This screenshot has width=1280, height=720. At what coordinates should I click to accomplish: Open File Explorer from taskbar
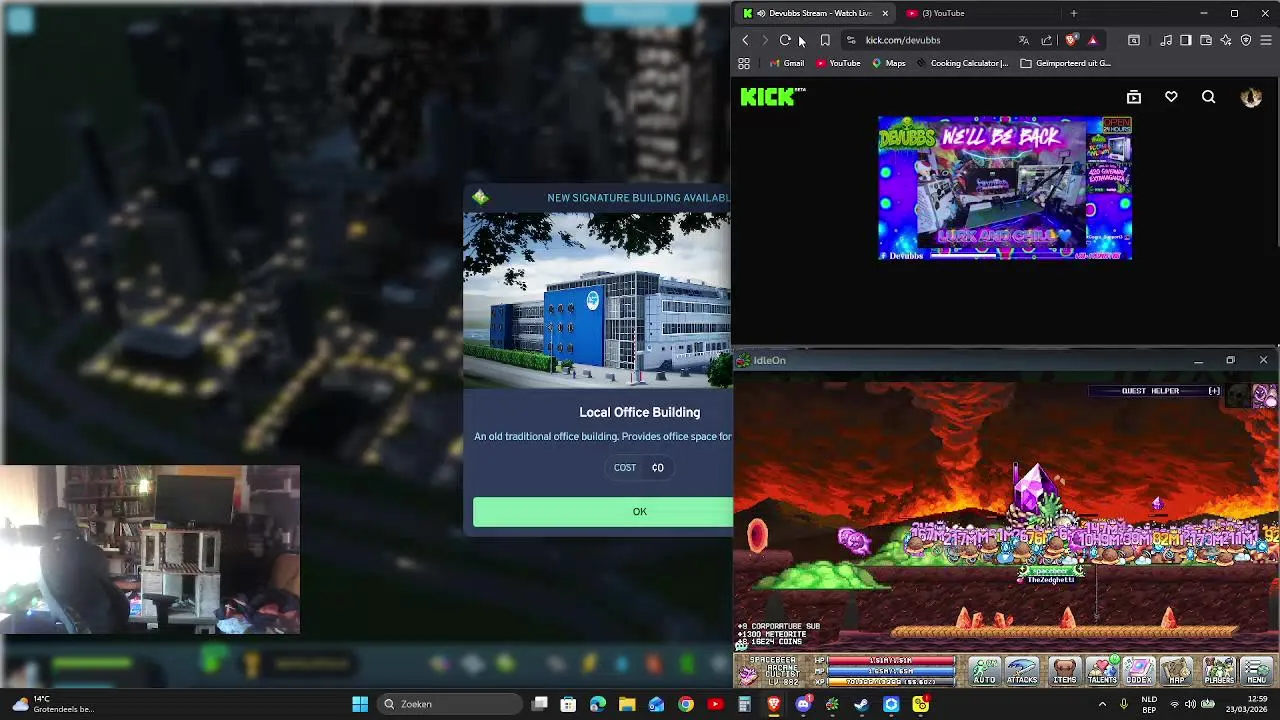tap(627, 704)
